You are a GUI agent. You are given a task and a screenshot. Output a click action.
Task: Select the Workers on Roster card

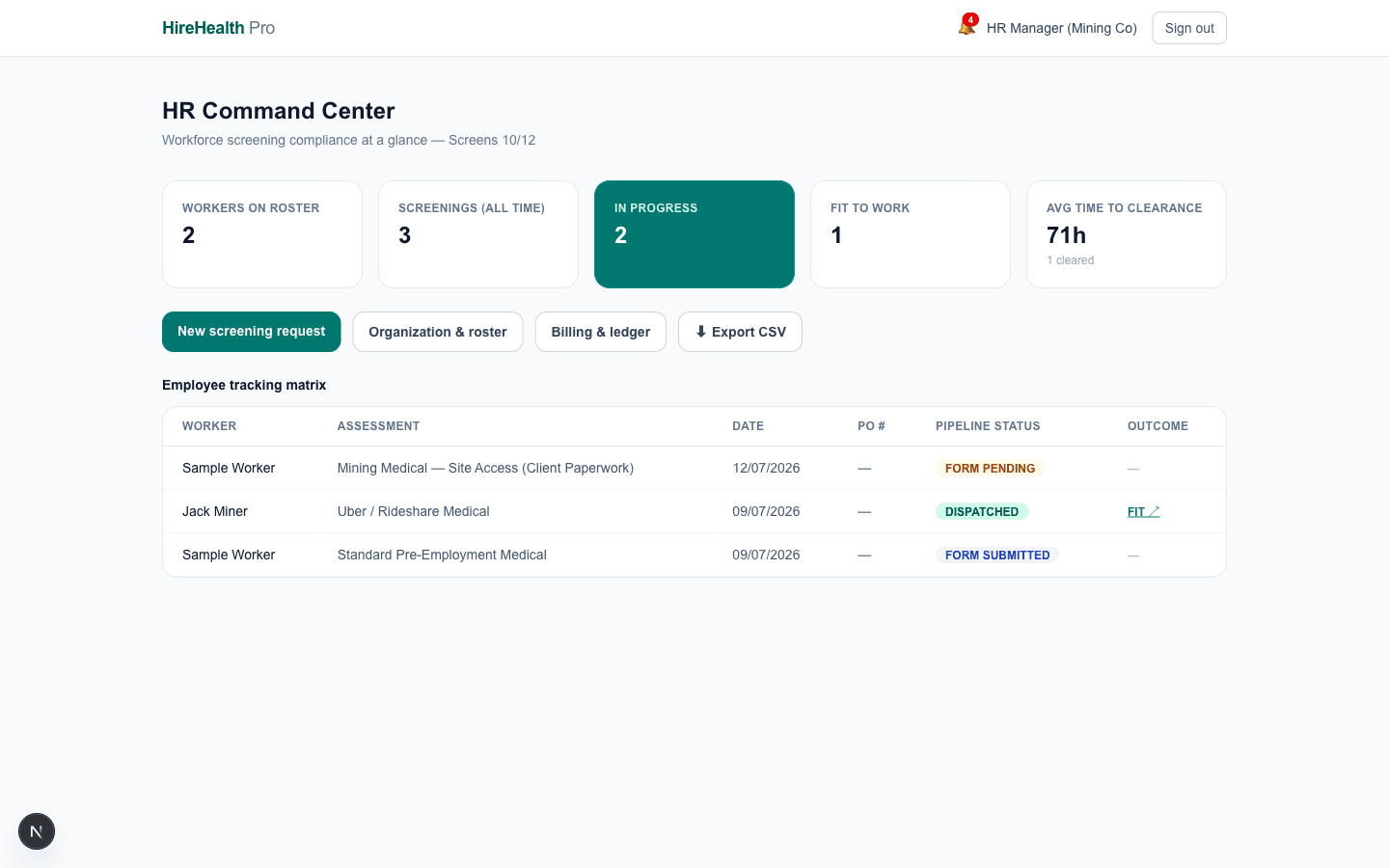262,234
